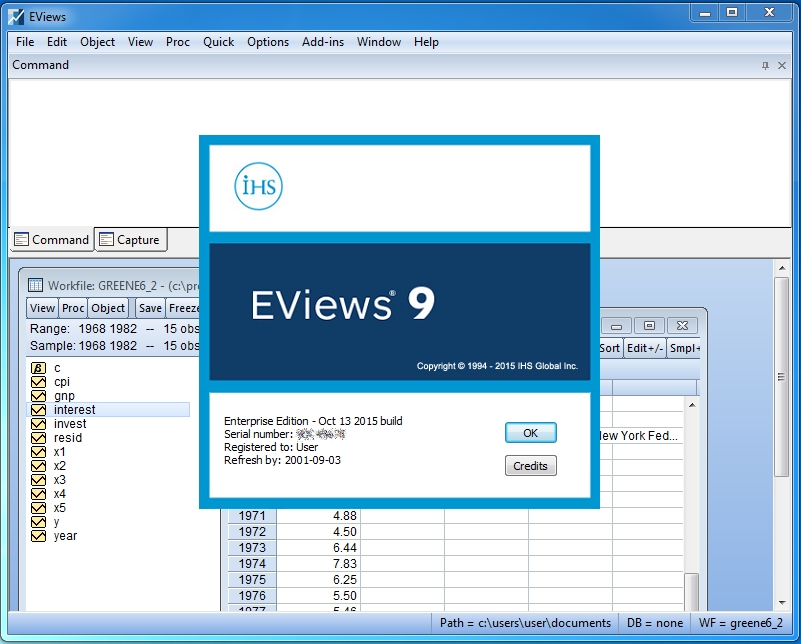Image resolution: width=801 pixels, height=644 pixels.
Task: Click the workfile Object toolbar button
Action: [108, 308]
